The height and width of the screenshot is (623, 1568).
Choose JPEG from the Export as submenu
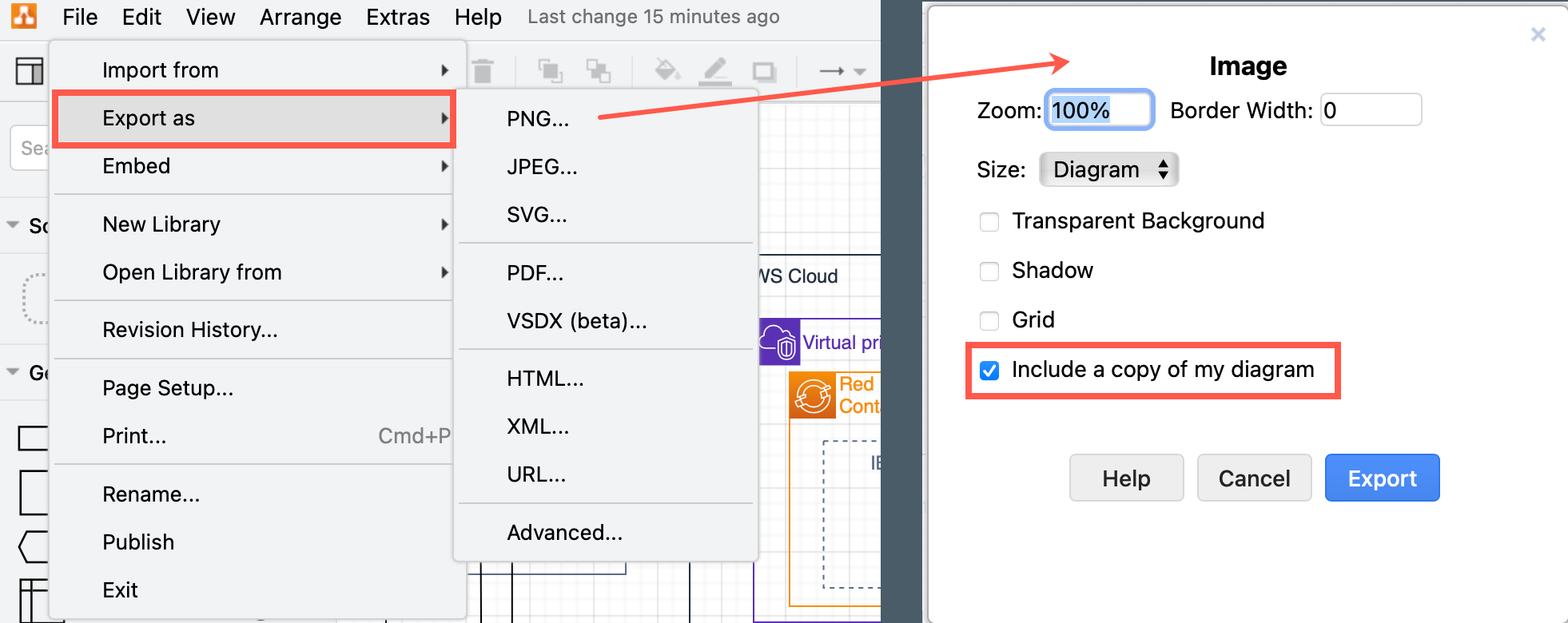click(542, 166)
